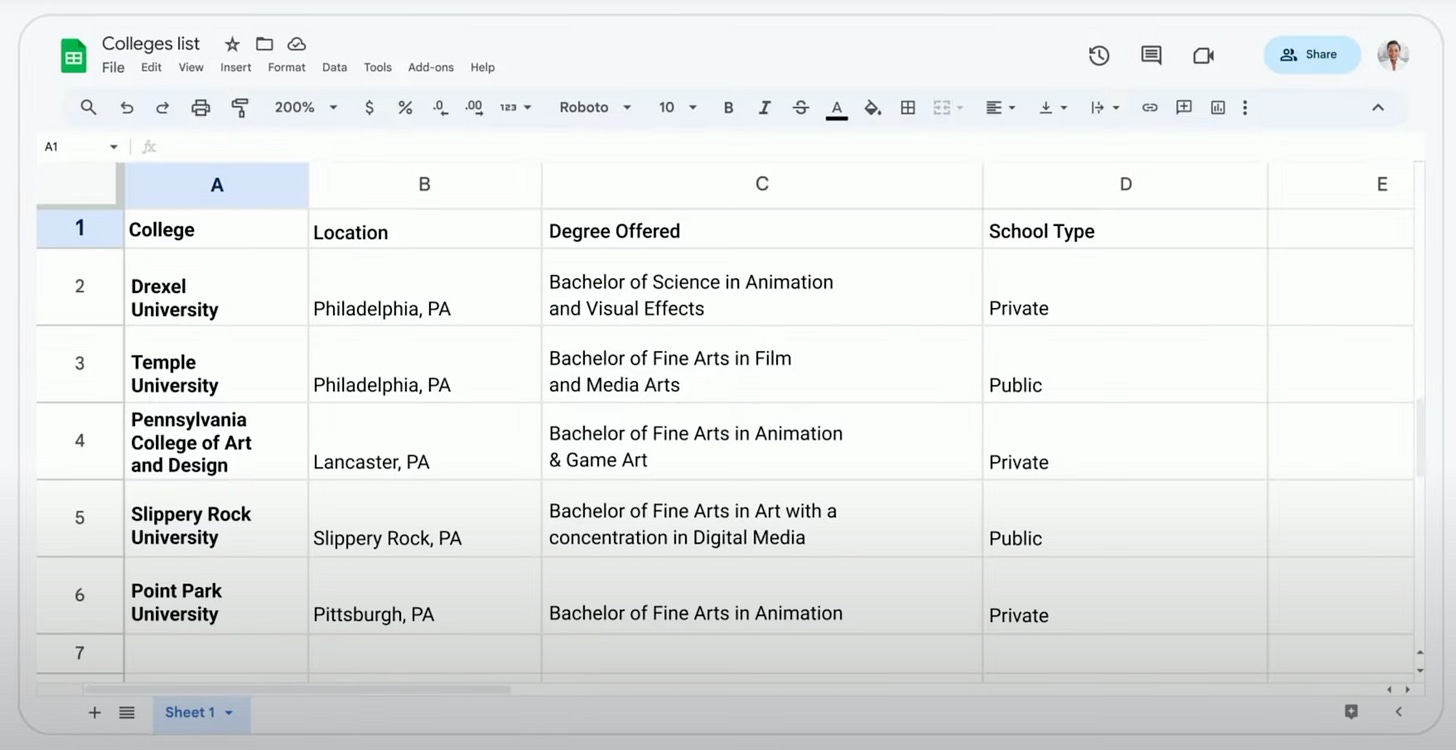1456x750 pixels.
Task: Select row 4 header
Action: pyautogui.click(x=80, y=440)
